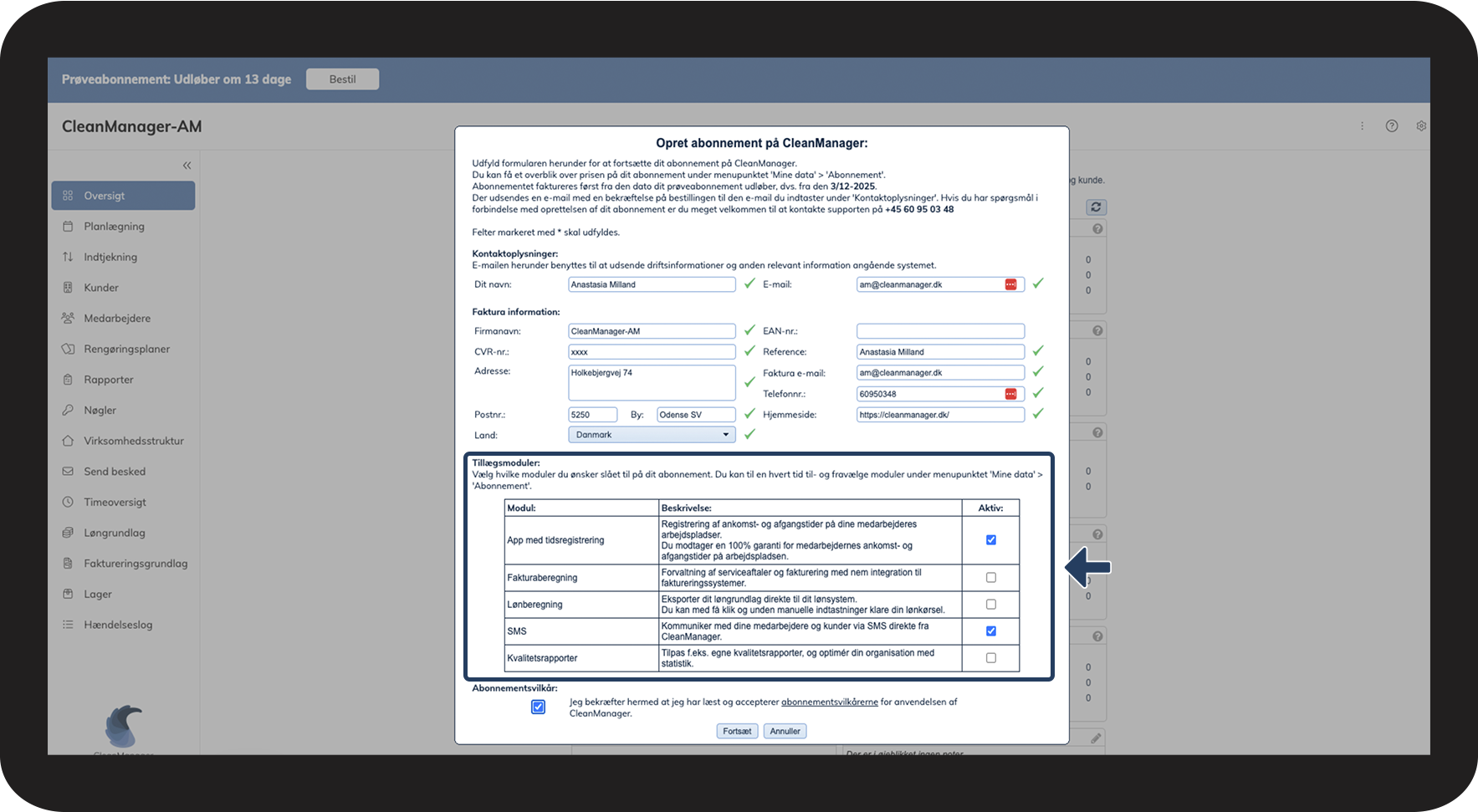Go to Rengøringsplaner in sidebar menu
The image size is (1478, 812).
click(x=126, y=349)
